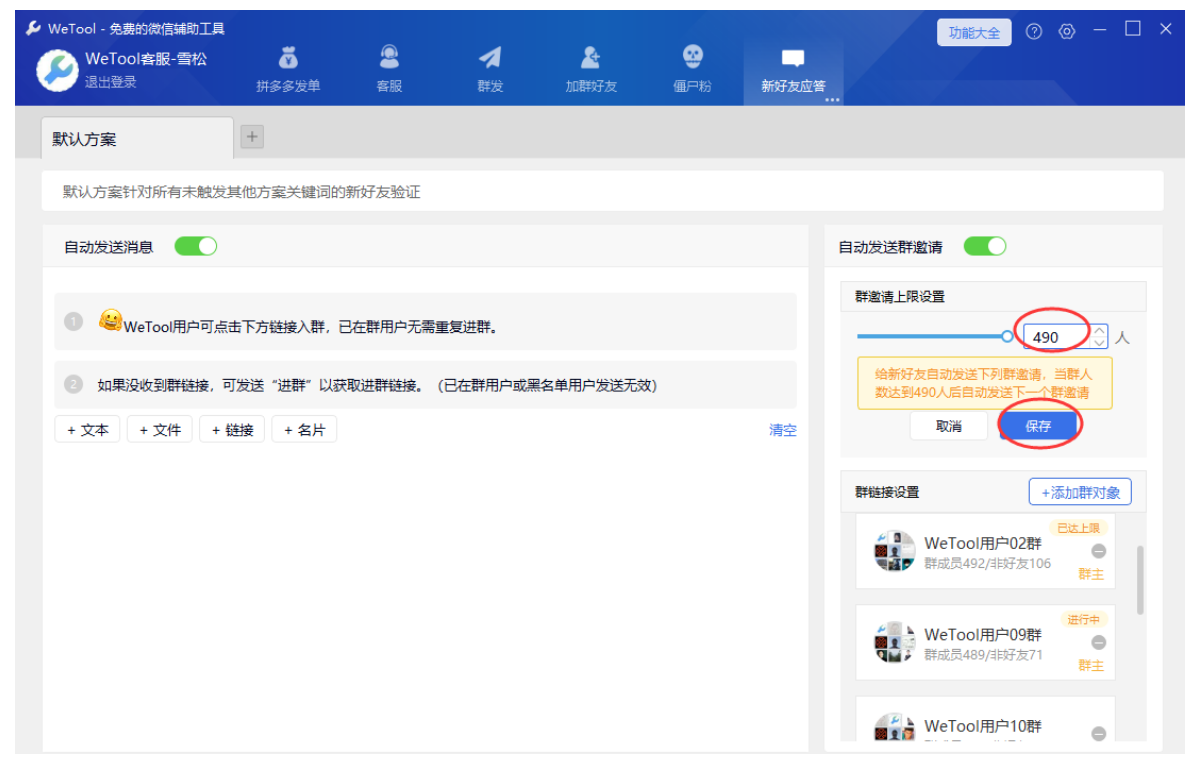
Task: Click WeTool用户02群 group avatar
Action: 894,551
